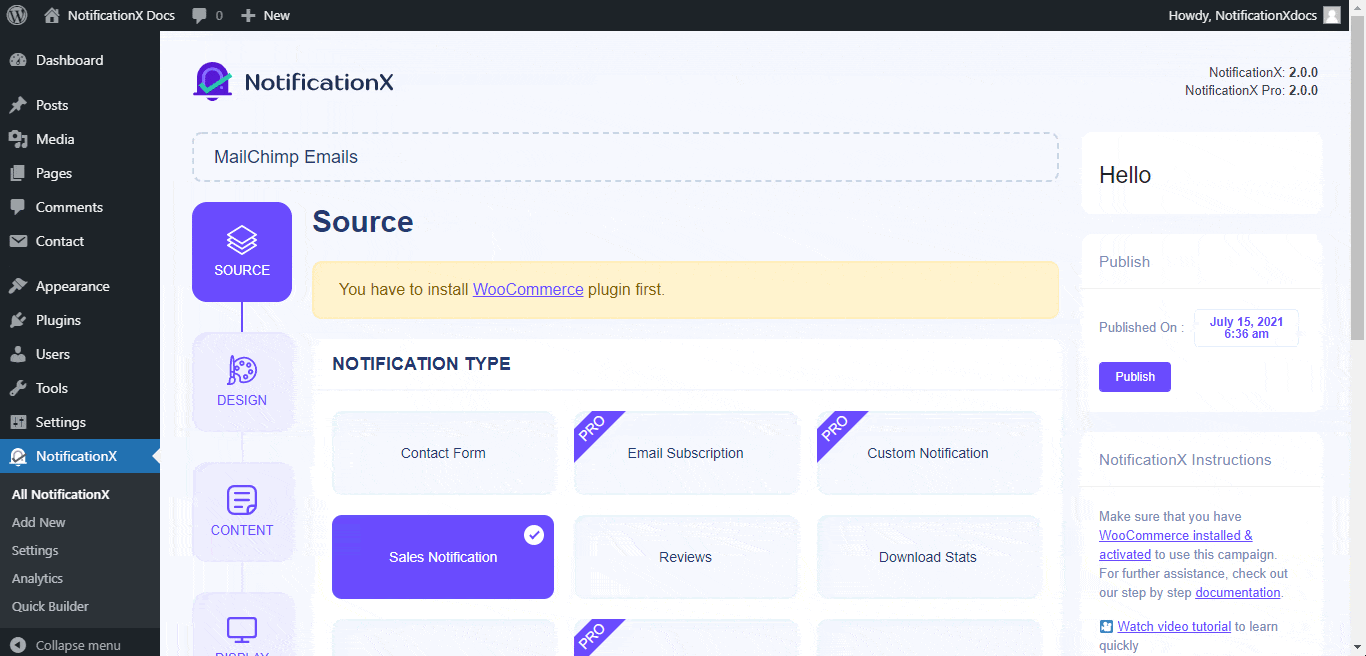Click the WordPress logo icon
This screenshot has height=656, width=1366.
[x=17, y=15]
